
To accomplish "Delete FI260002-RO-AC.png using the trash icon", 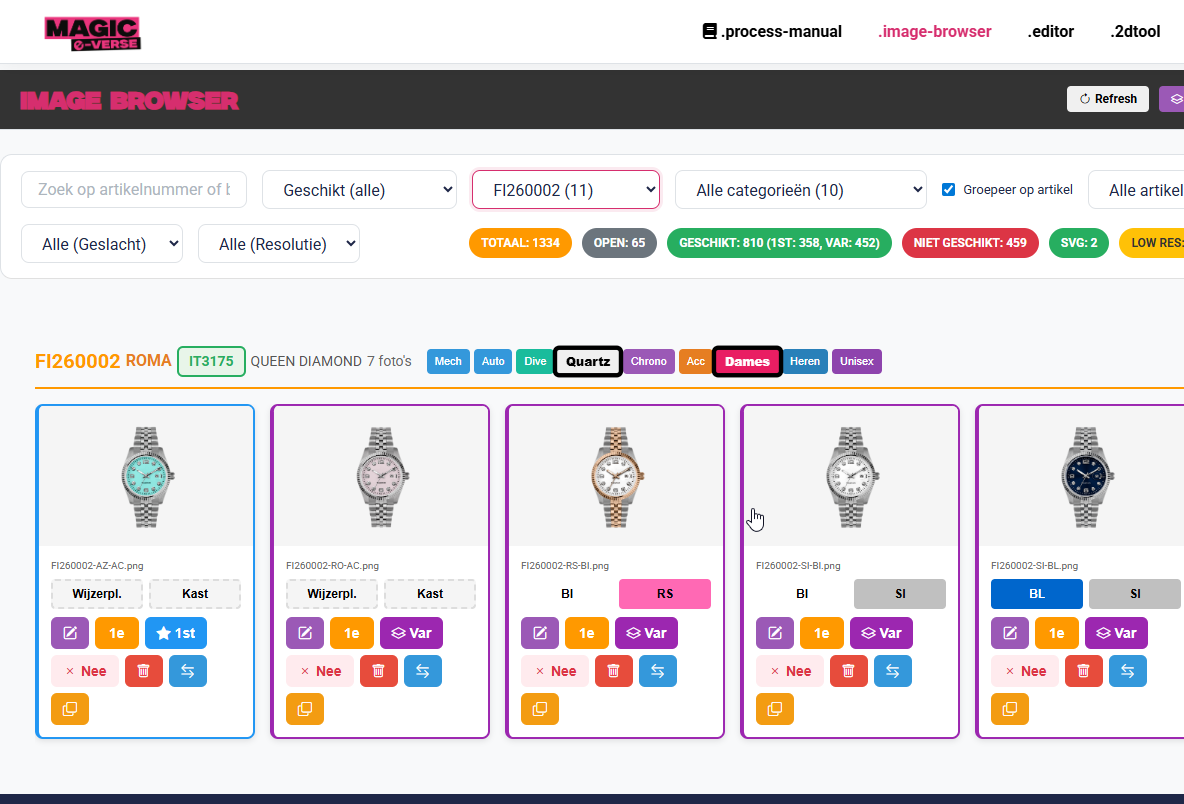I will coord(378,670).
